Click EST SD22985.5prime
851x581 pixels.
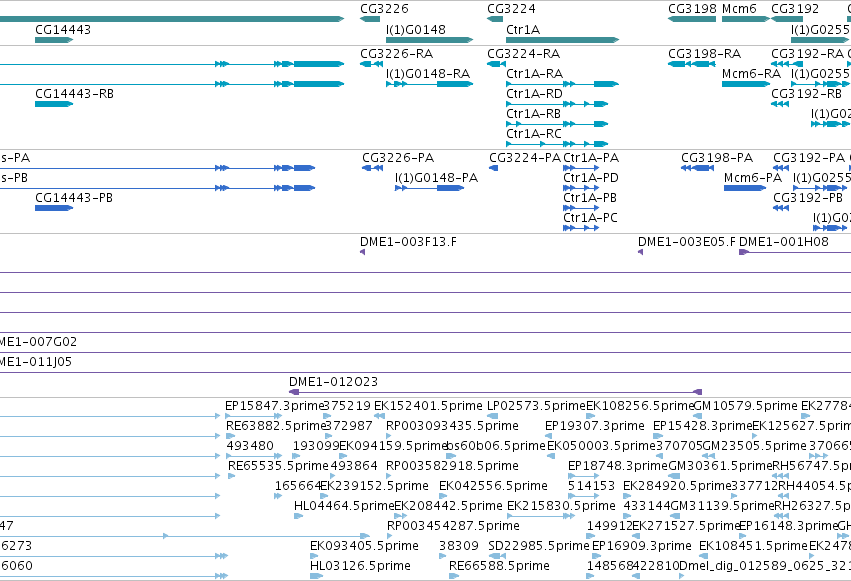498,556
